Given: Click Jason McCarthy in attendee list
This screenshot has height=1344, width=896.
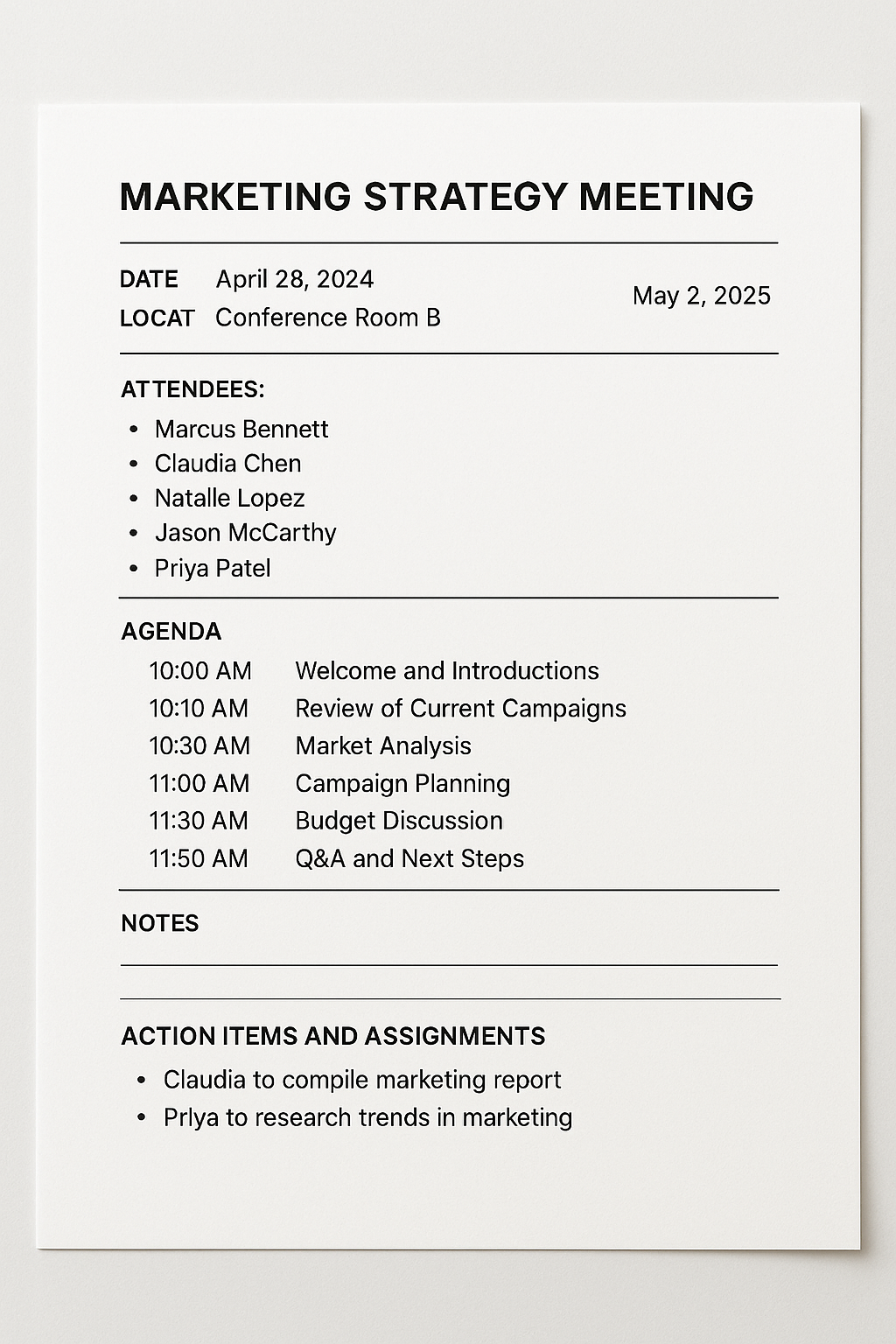Looking at the screenshot, I should pyautogui.click(x=245, y=533).
